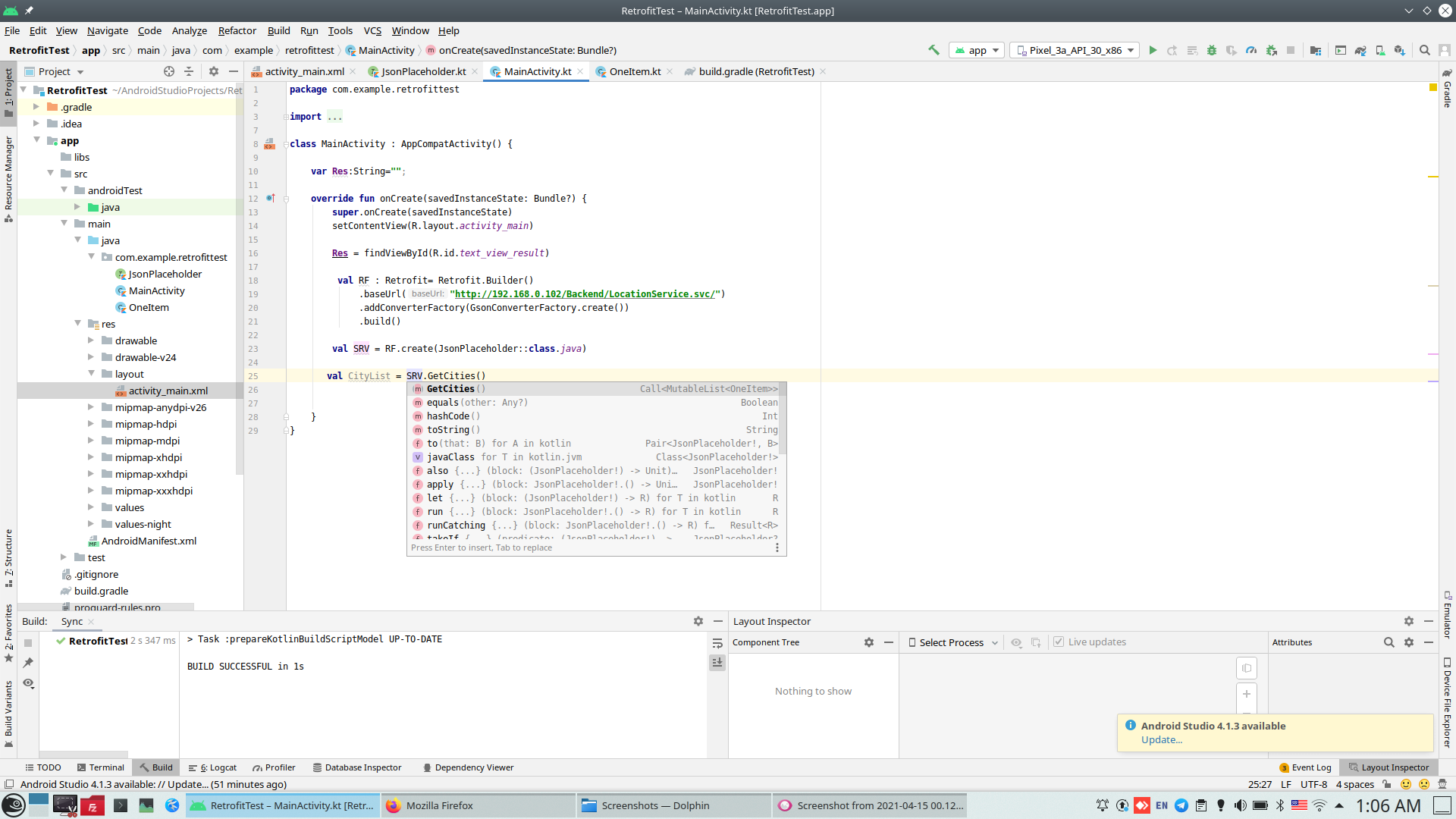Open the Pixel_3a_API_30_x86 device dropdown
This screenshot has width=1456, height=819.
pyautogui.click(x=1075, y=50)
